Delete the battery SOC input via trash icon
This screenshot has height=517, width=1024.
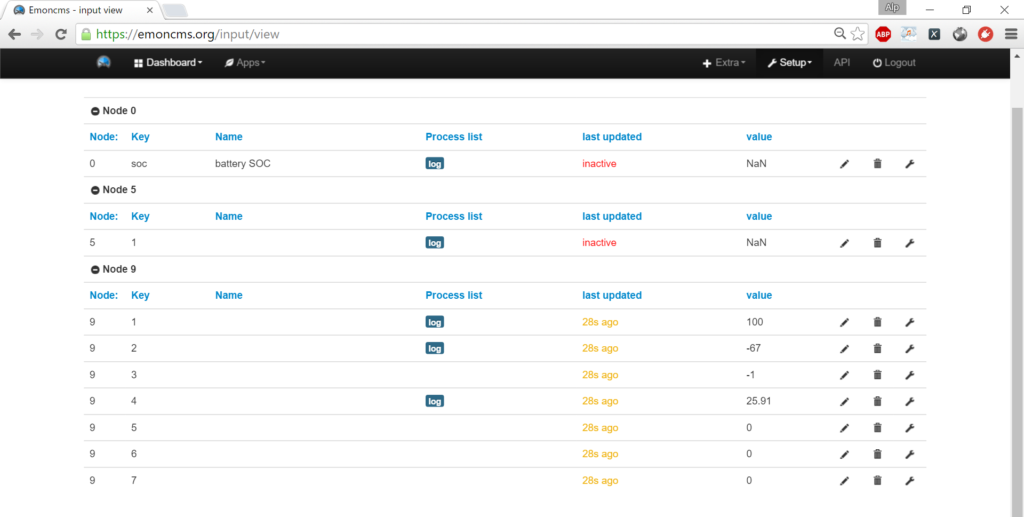coord(877,164)
